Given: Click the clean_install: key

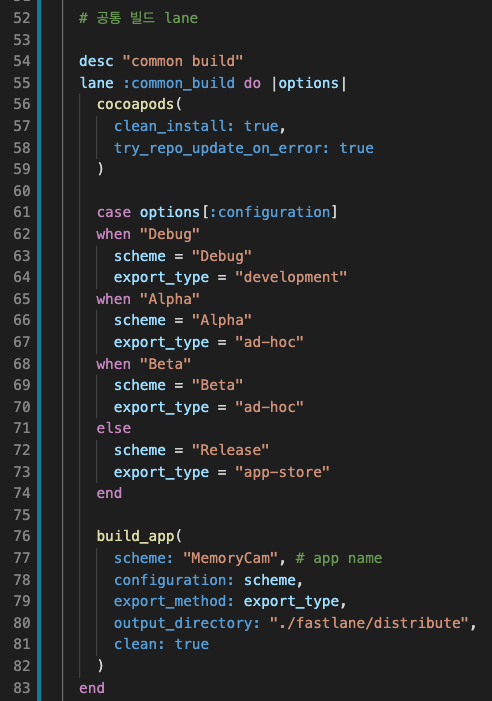Looking at the screenshot, I should pos(174,126).
